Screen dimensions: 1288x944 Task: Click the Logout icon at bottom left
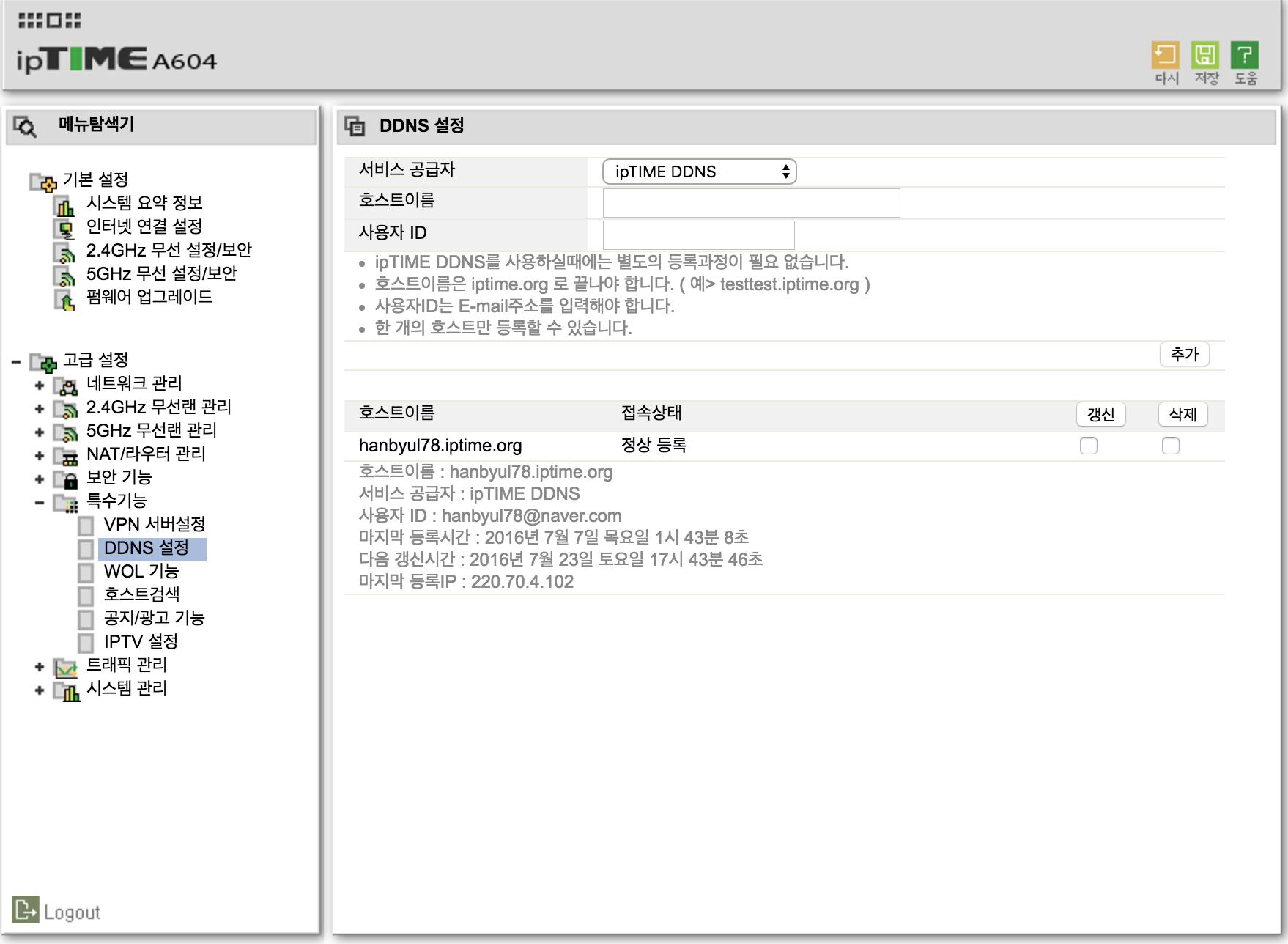(25, 910)
